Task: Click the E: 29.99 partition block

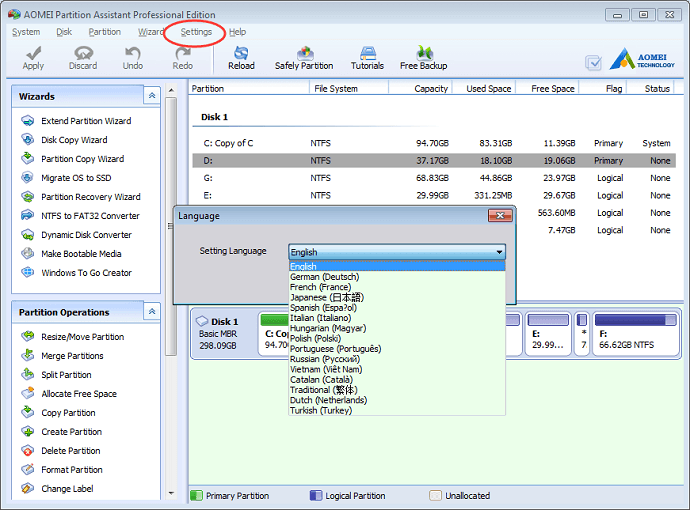Action: click(548, 334)
